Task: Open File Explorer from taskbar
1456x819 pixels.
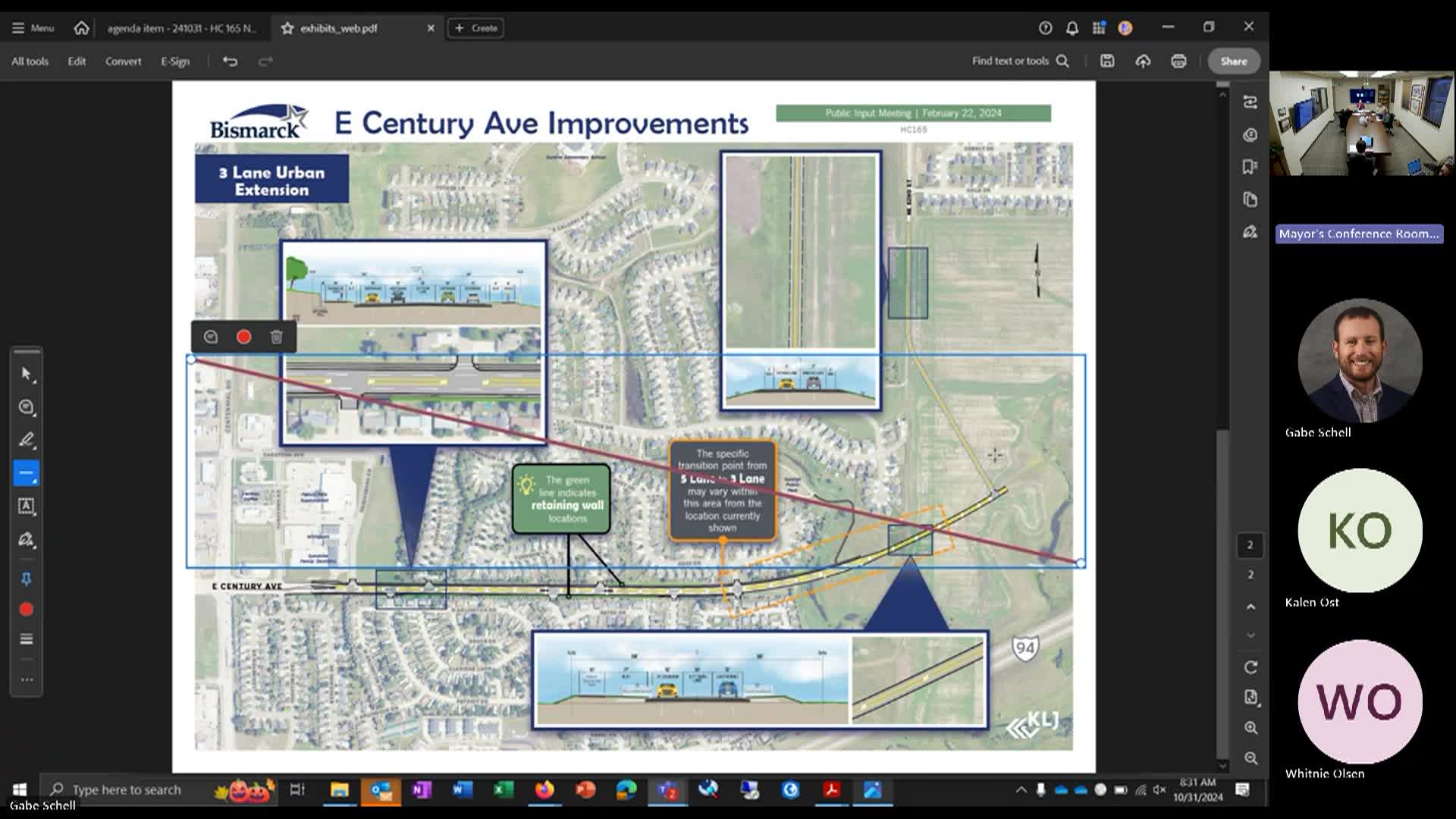Action: coord(339,790)
